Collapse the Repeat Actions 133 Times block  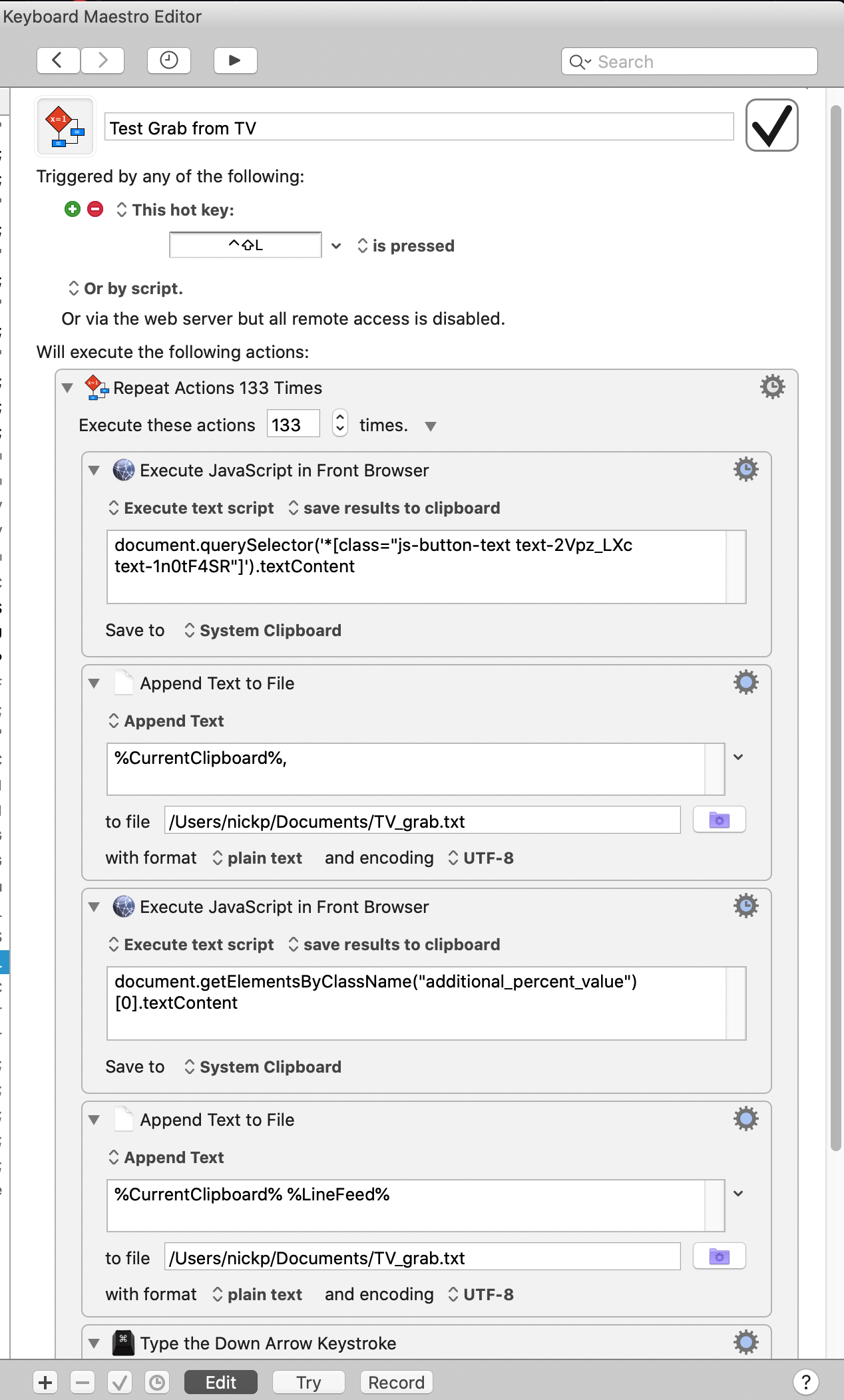[67, 388]
